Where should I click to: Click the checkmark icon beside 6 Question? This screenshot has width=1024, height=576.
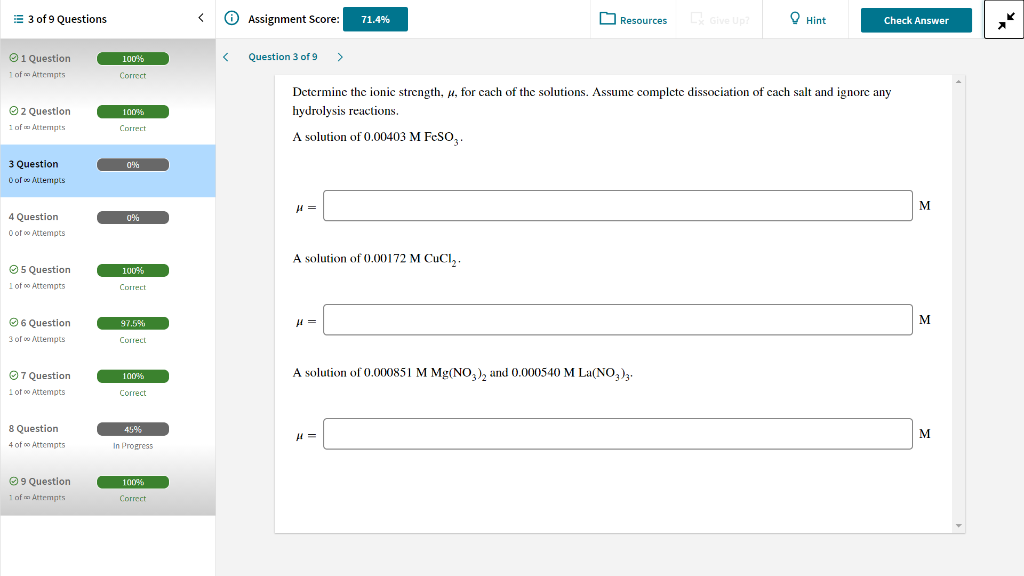14,322
